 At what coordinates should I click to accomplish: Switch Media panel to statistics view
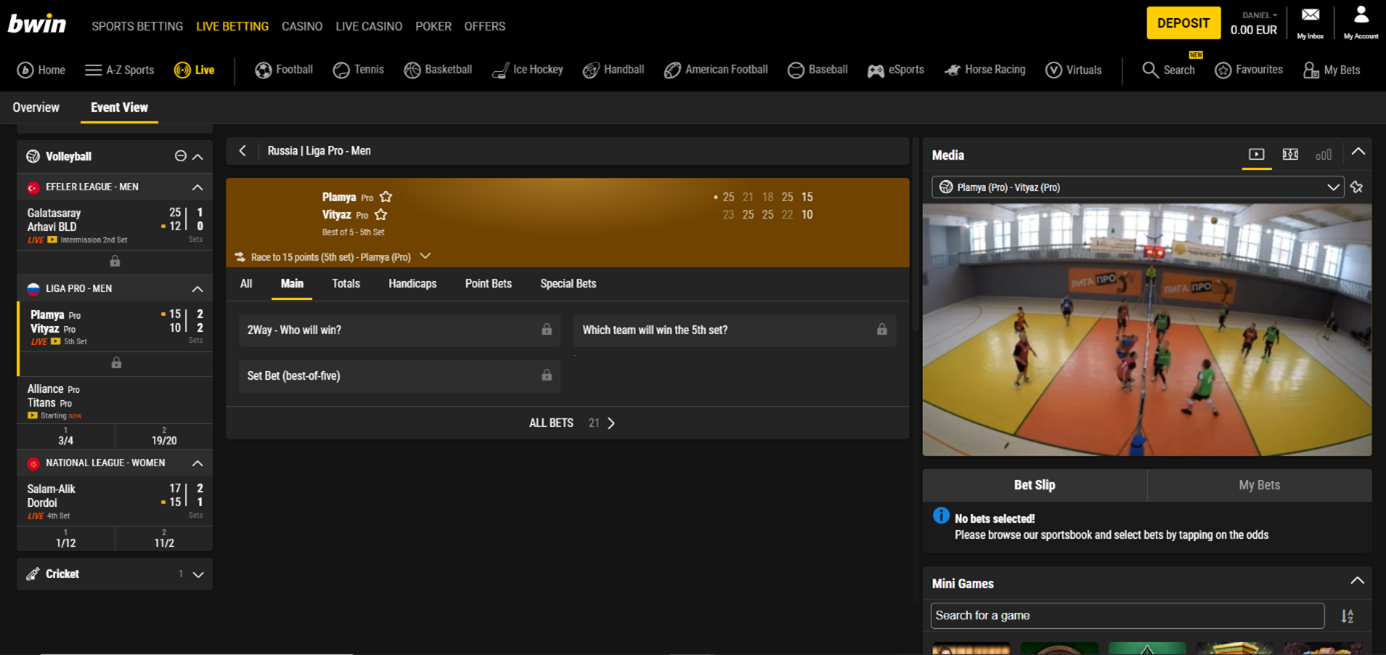[1324, 155]
